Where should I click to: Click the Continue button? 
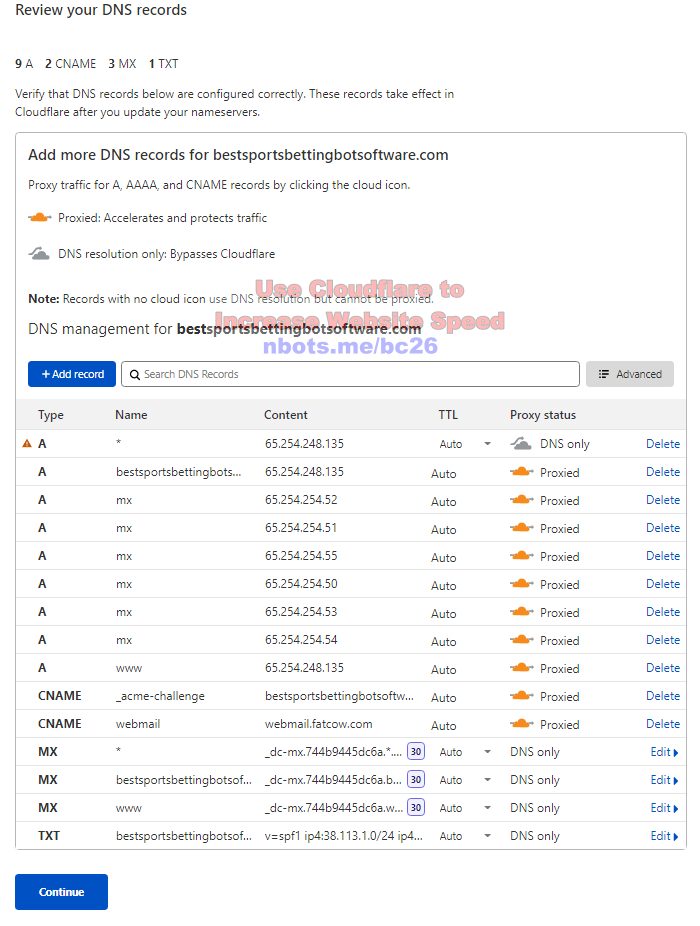(x=61, y=892)
